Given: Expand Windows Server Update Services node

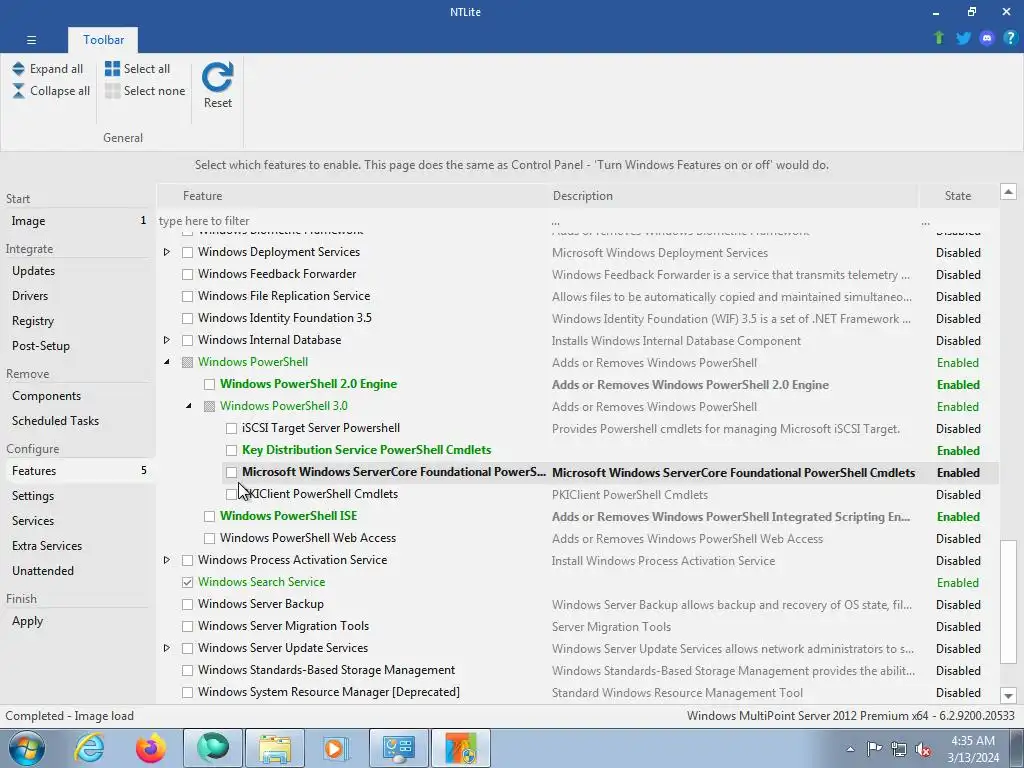Looking at the screenshot, I should click(167, 648).
